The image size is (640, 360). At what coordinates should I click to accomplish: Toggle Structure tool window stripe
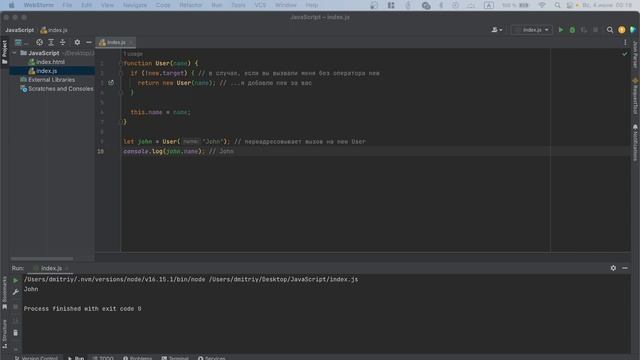click(x=4, y=333)
